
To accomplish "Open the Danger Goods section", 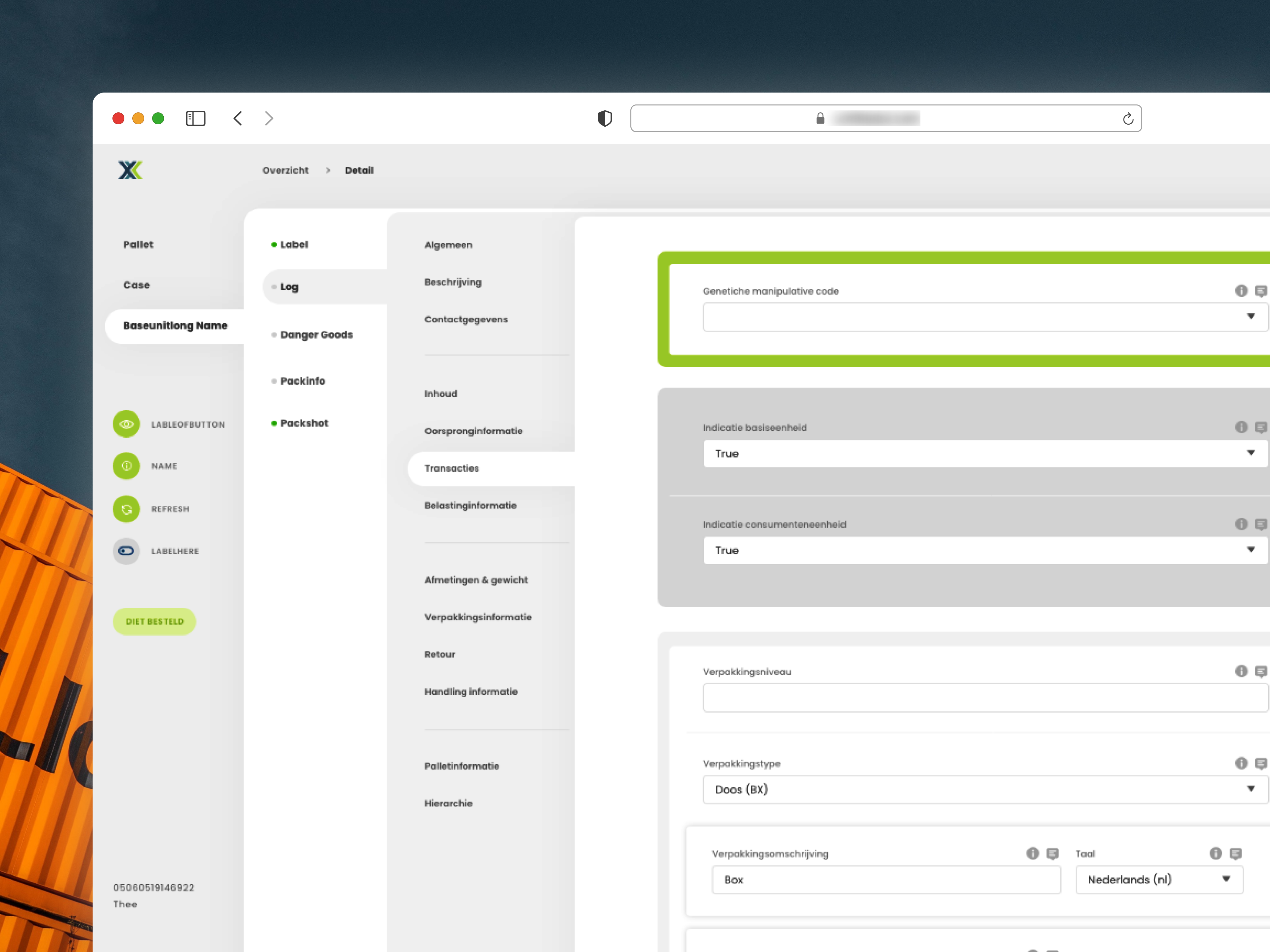I will [x=317, y=335].
